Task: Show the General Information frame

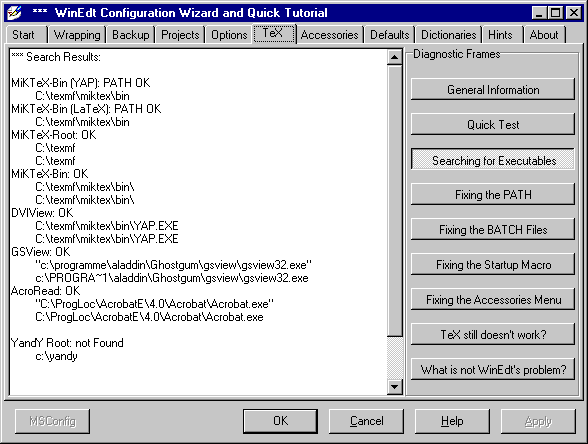Action: pos(493,90)
